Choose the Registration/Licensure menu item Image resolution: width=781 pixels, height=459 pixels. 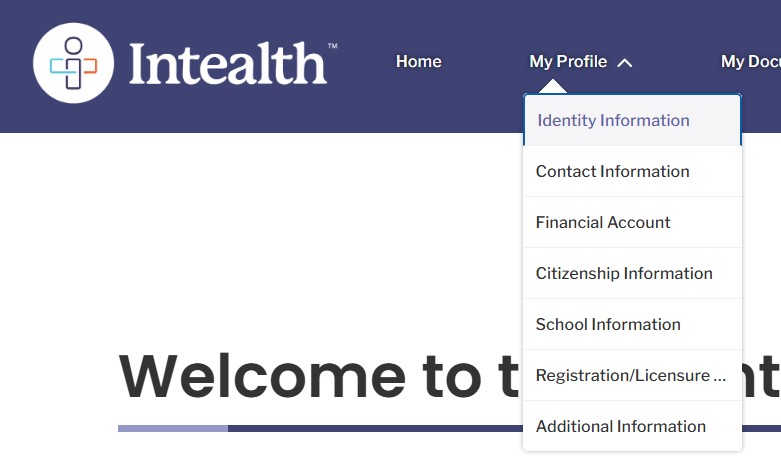pyautogui.click(x=632, y=375)
